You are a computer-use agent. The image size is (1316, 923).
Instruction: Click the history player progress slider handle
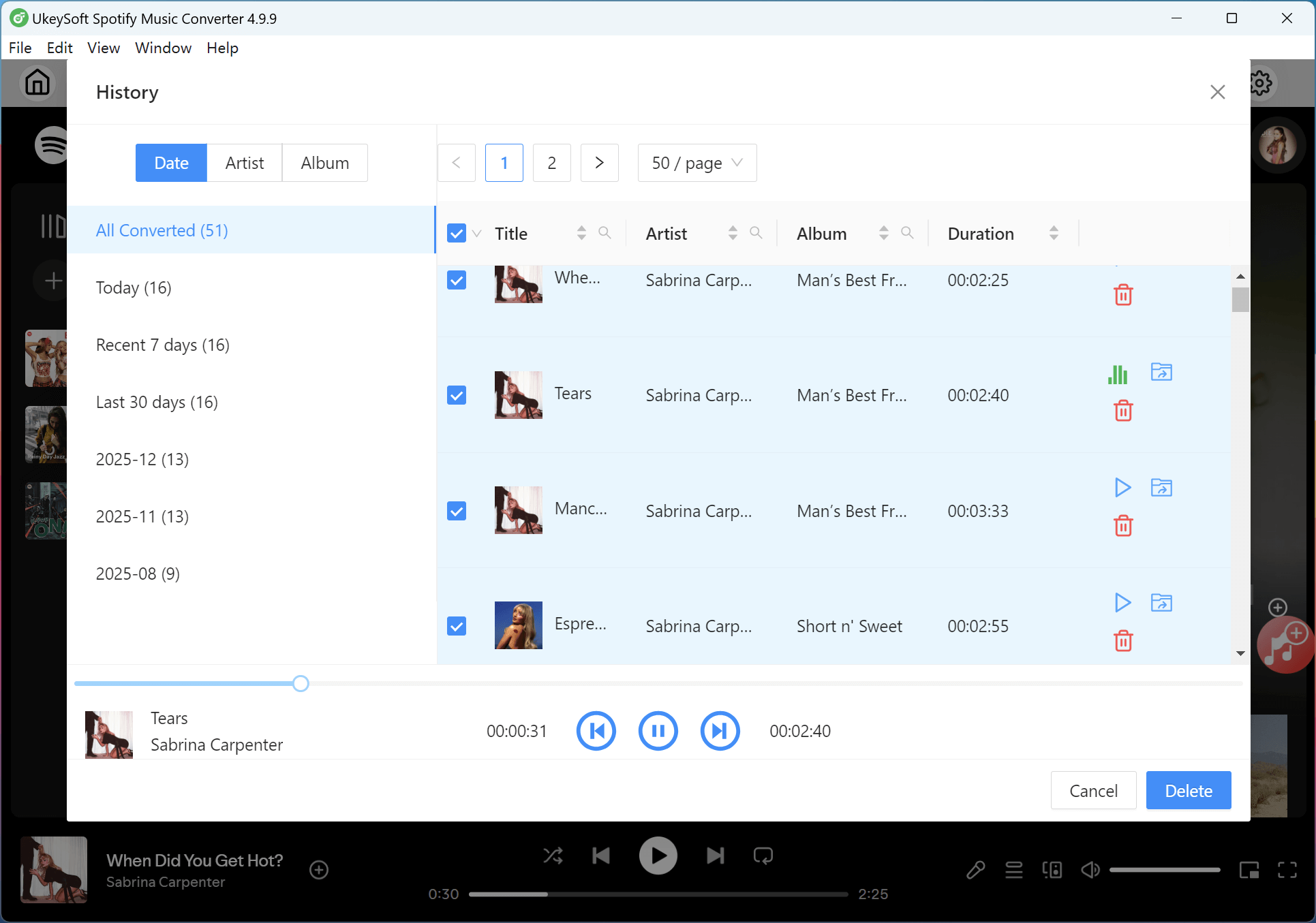pos(301,683)
